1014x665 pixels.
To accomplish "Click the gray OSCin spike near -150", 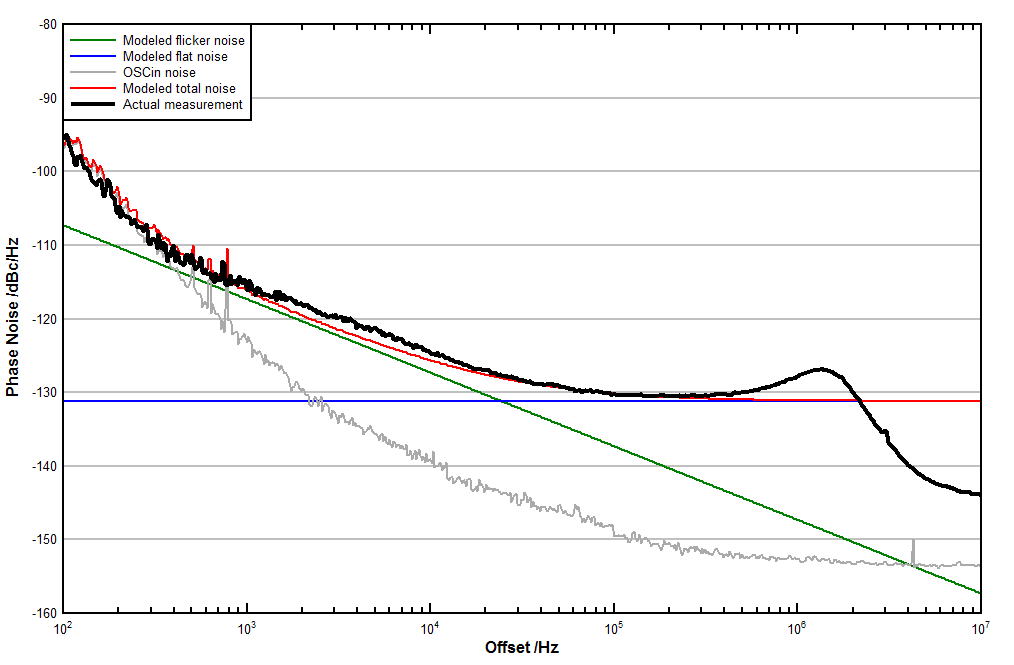I will 912,543.
